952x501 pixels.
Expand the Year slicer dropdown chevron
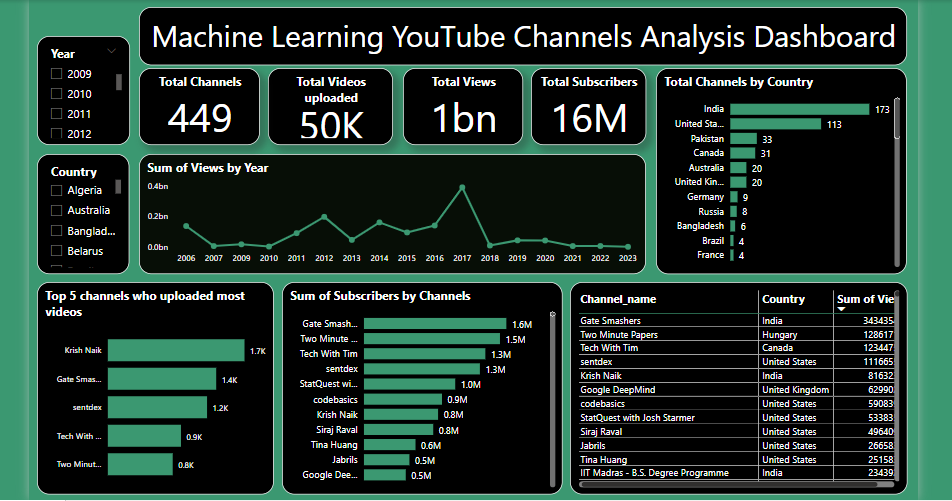111,50
